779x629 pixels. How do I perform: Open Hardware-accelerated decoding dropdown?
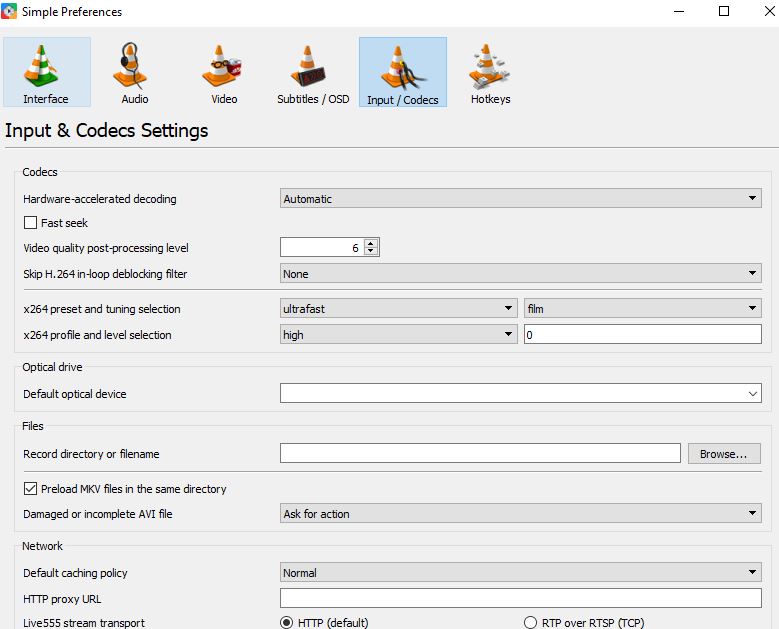point(521,199)
